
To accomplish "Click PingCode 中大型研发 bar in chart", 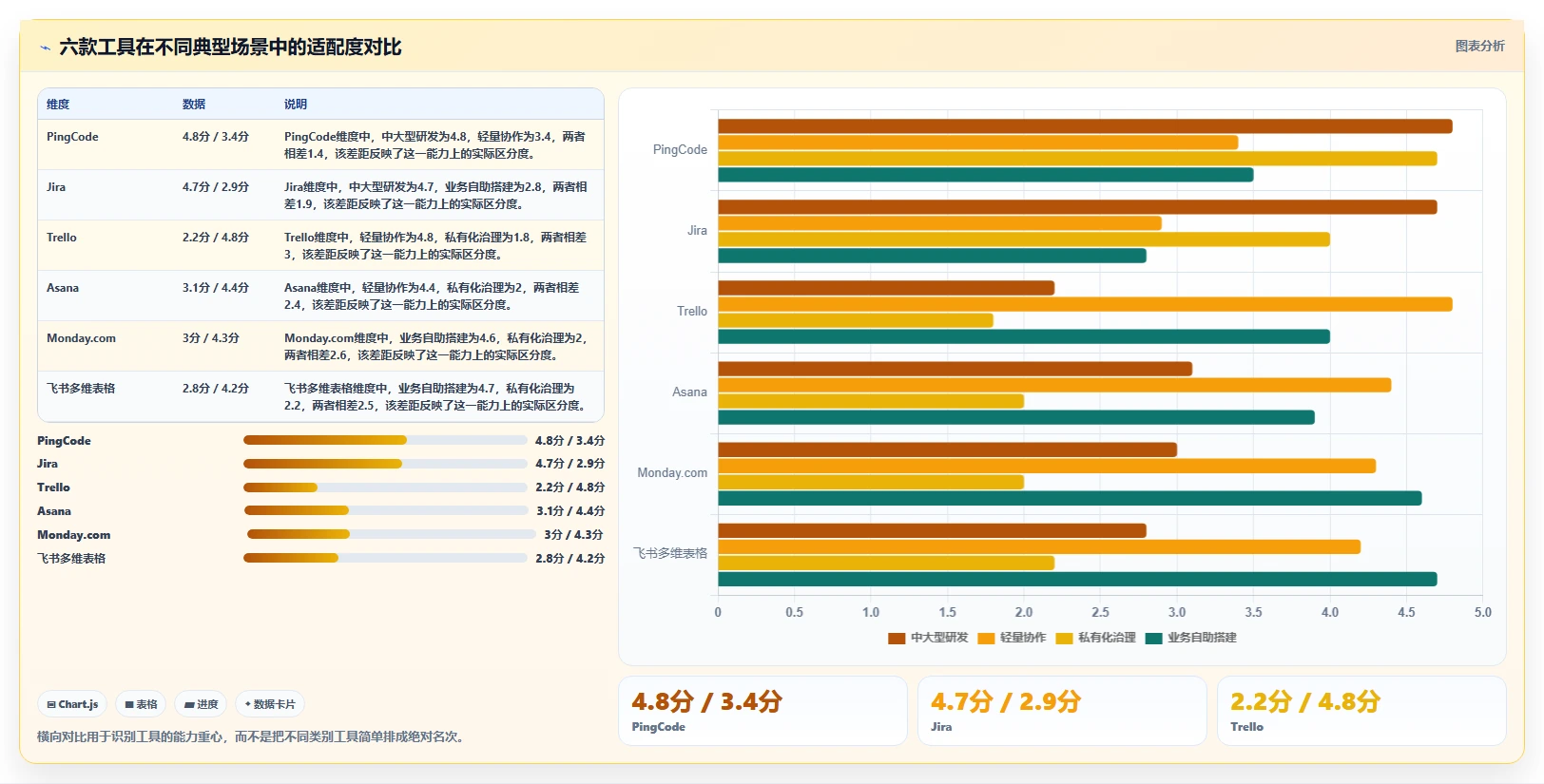I will click(1085, 126).
